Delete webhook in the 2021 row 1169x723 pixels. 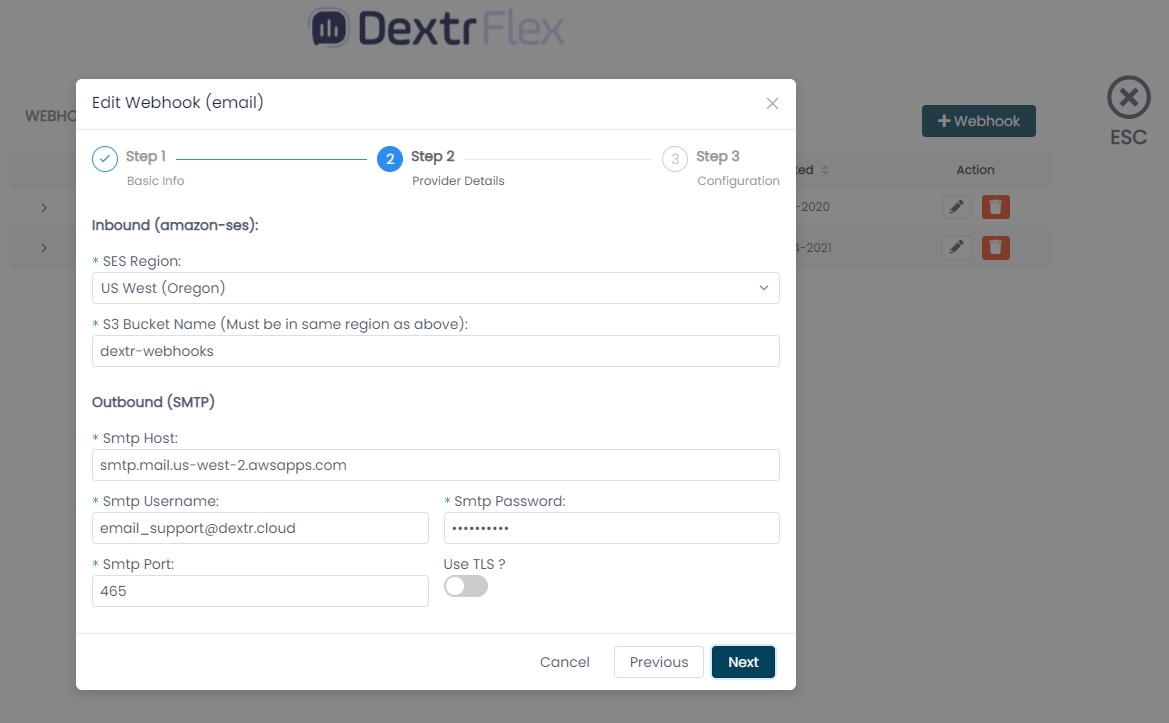coord(995,247)
